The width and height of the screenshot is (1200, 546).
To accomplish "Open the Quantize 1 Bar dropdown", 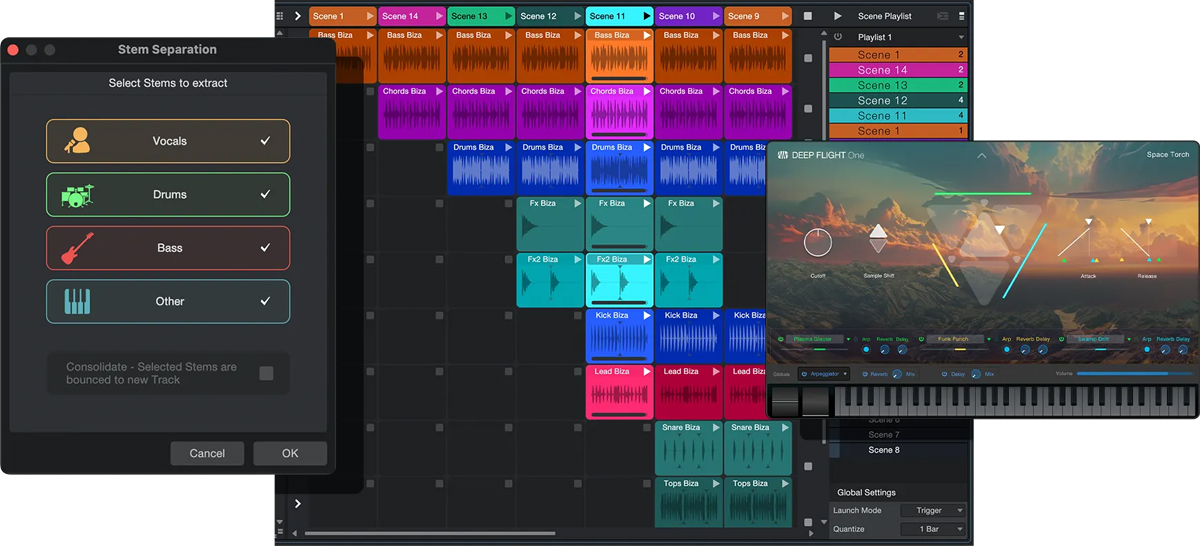I will pos(932,529).
